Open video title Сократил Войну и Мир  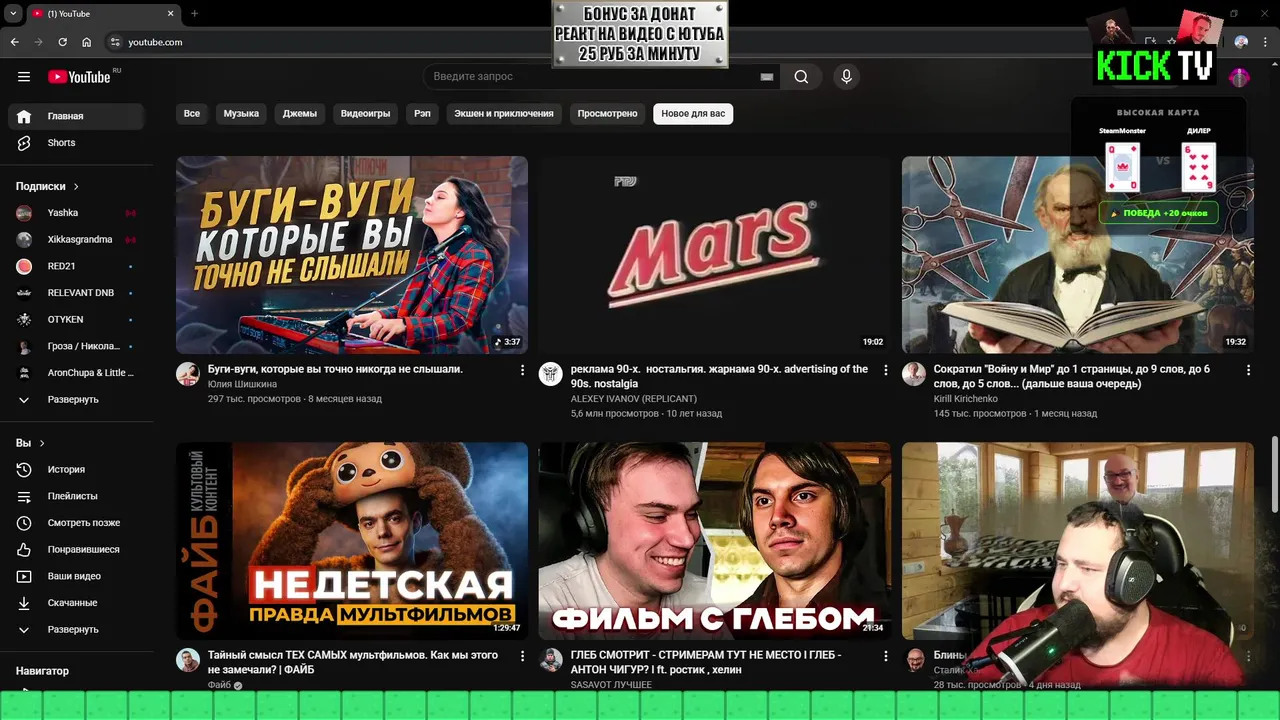pyautogui.click(x=1072, y=376)
